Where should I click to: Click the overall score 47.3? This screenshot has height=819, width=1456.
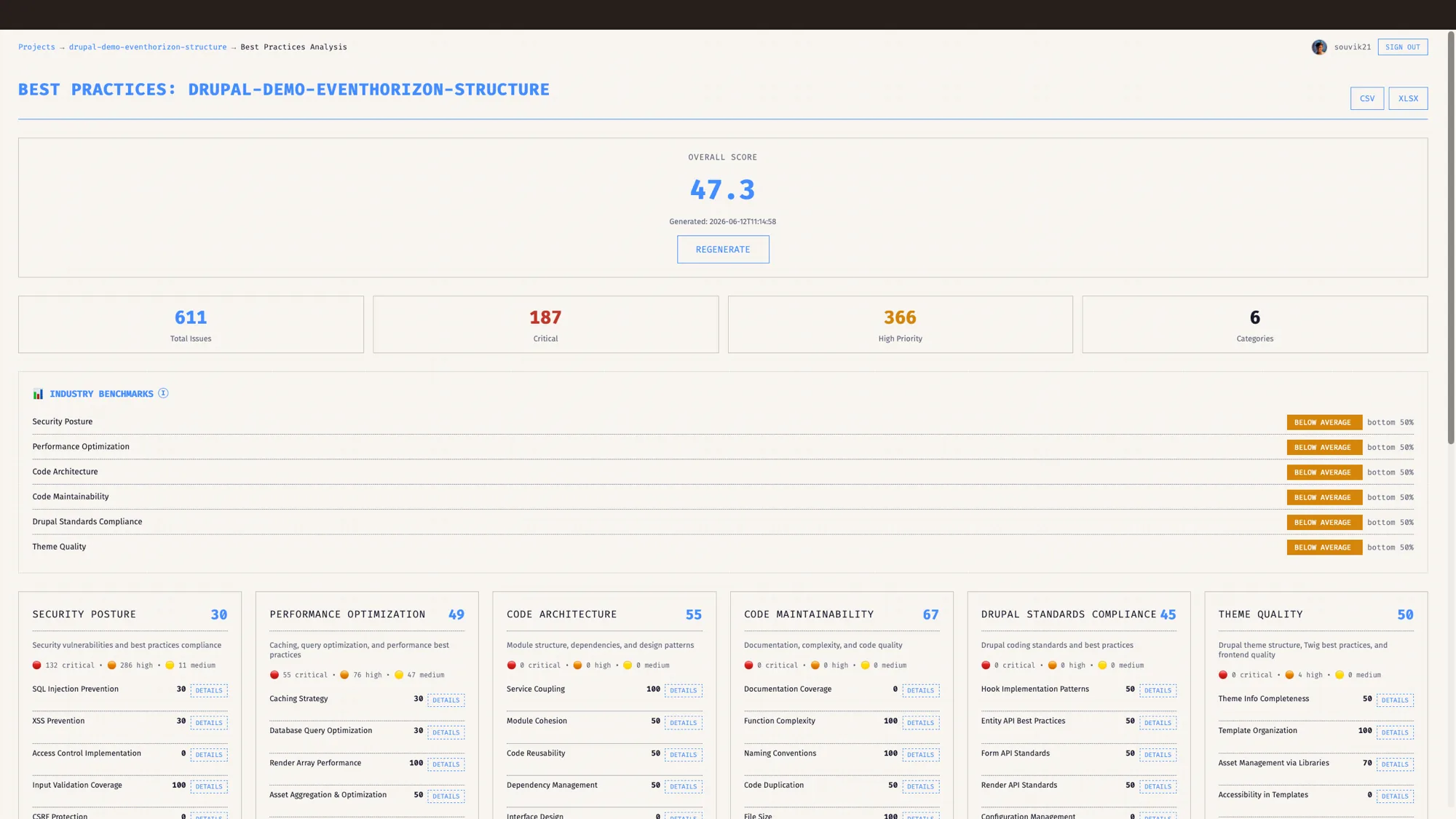(x=723, y=190)
